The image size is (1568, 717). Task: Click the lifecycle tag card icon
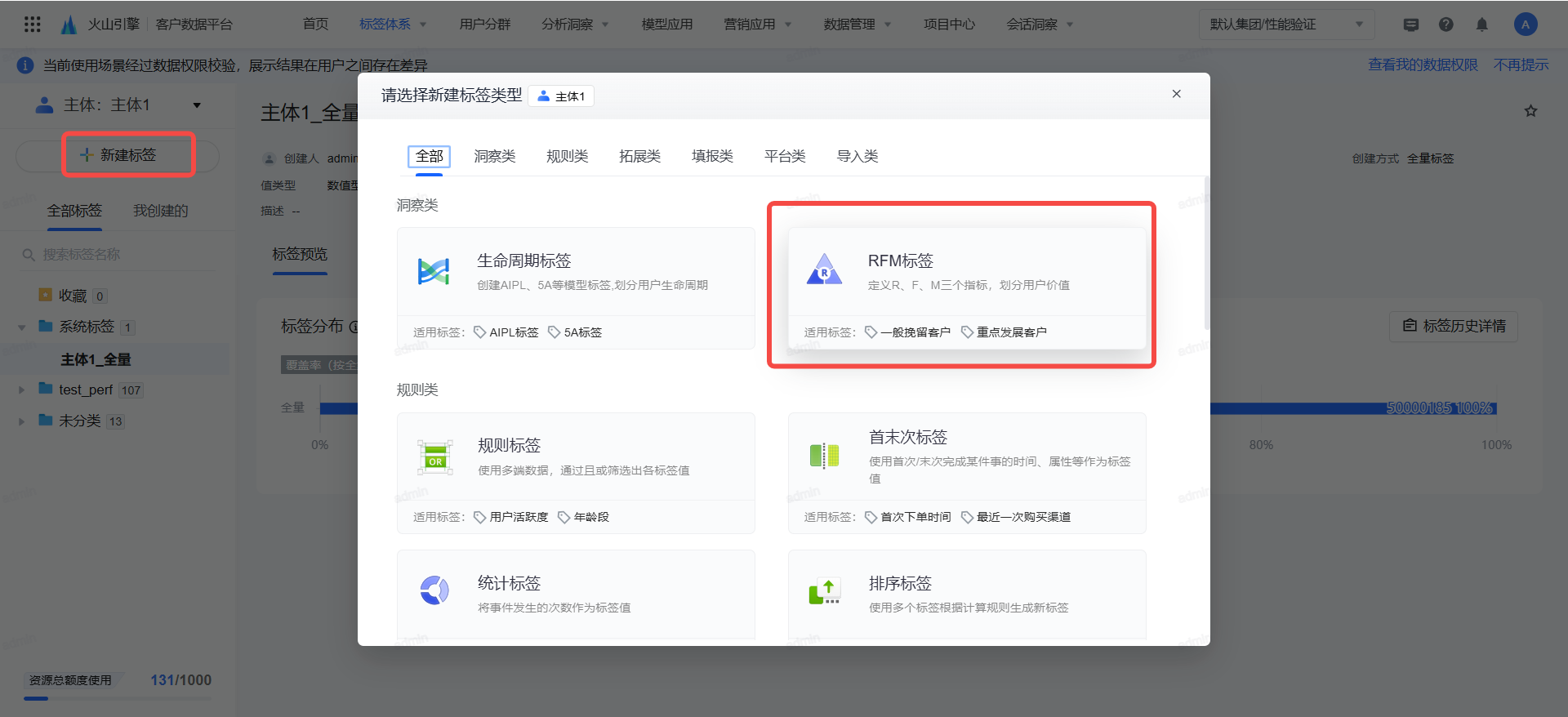point(434,271)
